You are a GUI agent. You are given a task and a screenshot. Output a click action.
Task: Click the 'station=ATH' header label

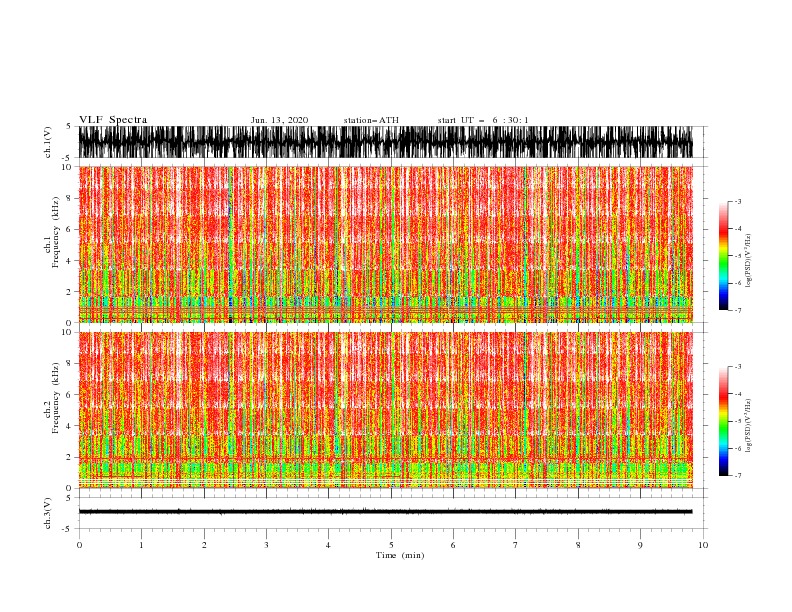click(x=371, y=120)
